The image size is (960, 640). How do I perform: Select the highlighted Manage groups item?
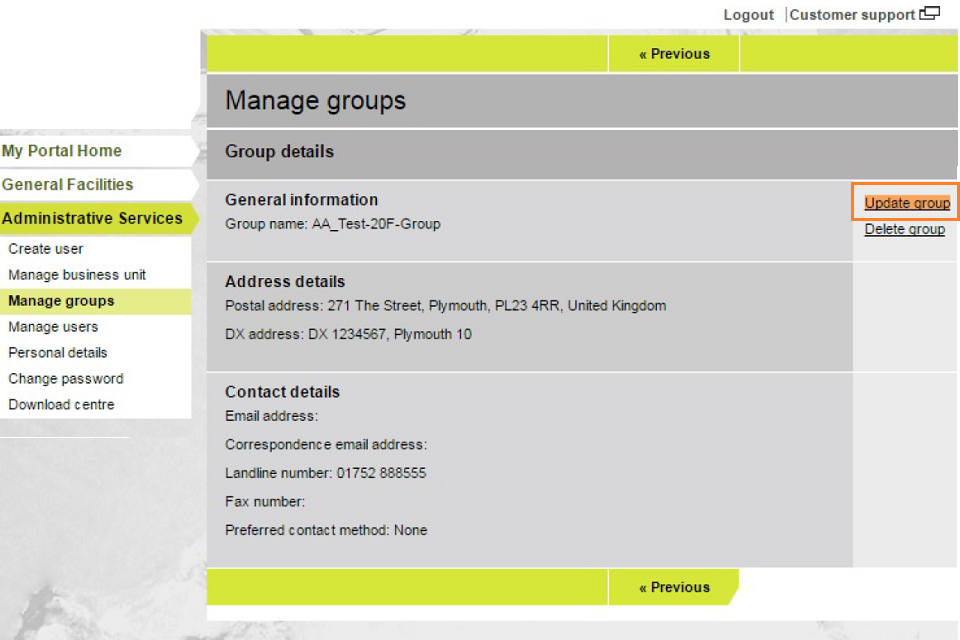point(61,301)
